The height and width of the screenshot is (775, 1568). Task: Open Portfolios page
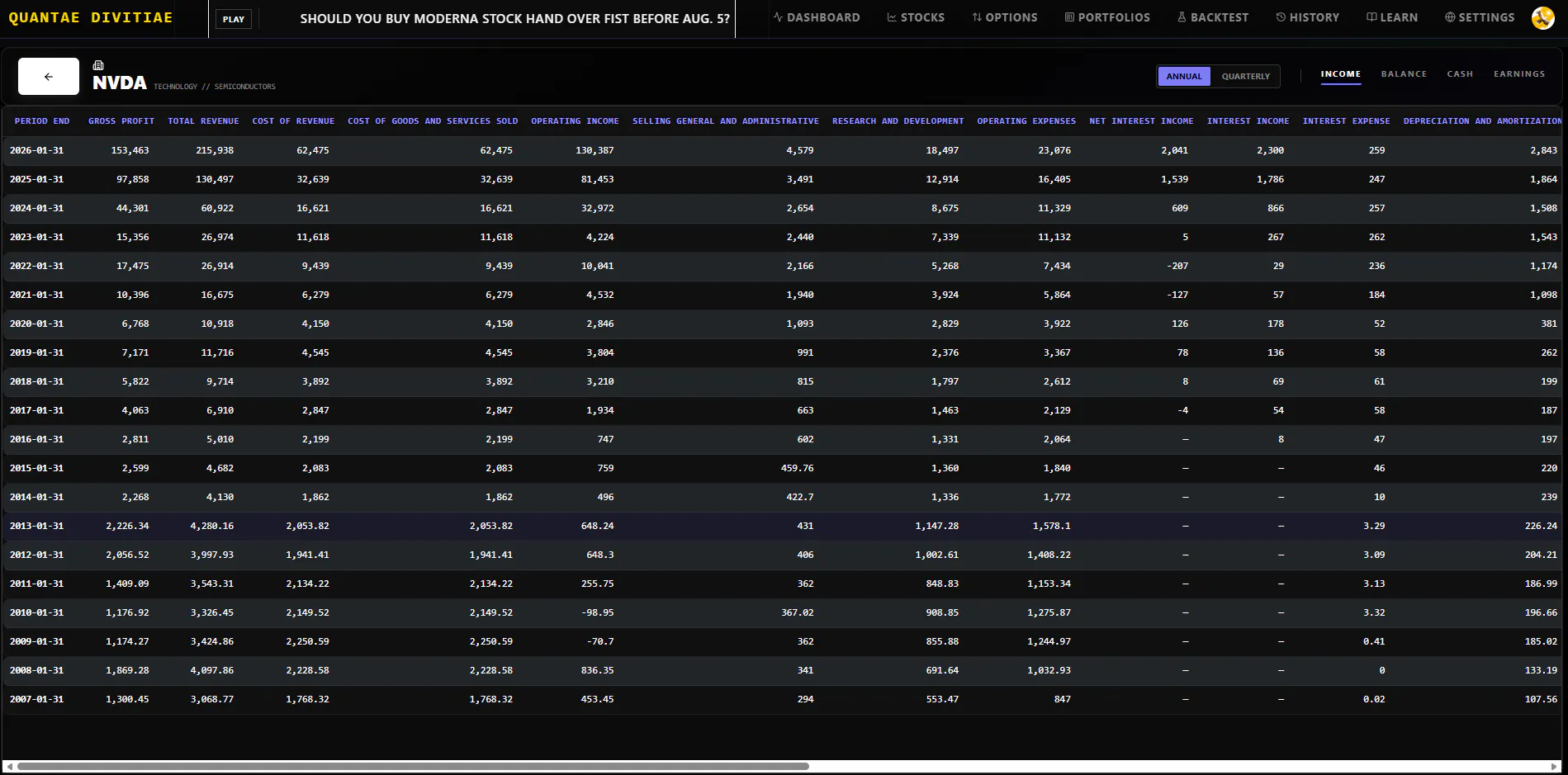[x=1107, y=17]
